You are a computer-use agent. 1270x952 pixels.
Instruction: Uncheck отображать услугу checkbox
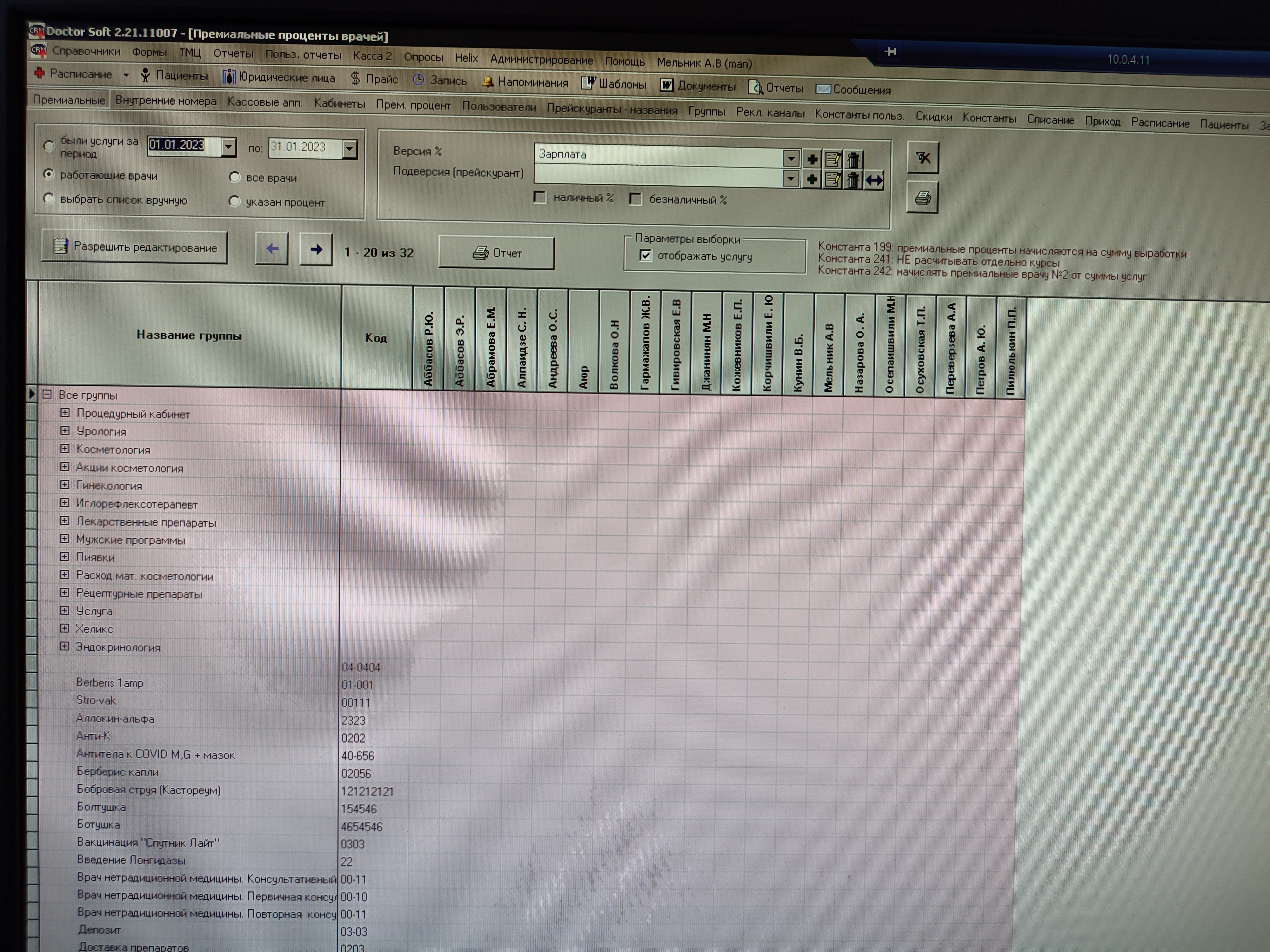645,255
